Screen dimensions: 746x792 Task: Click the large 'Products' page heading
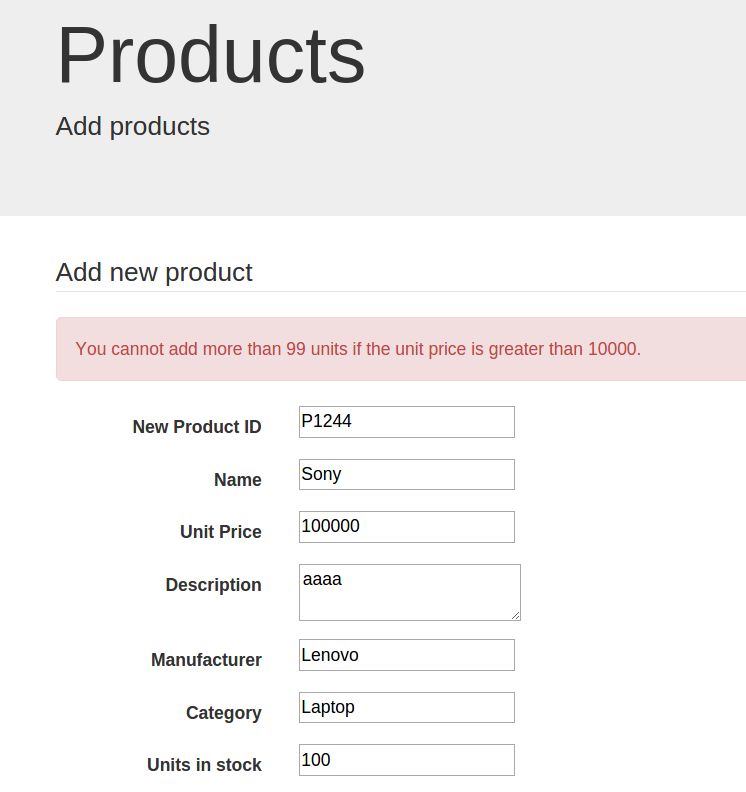[211, 54]
